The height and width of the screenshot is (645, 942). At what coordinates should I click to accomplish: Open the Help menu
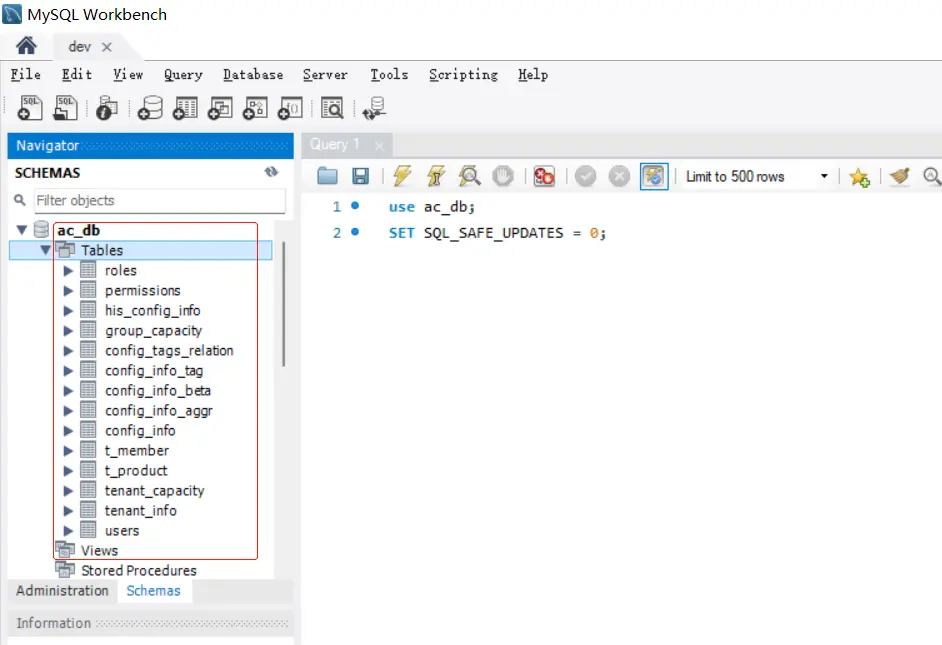(533, 74)
